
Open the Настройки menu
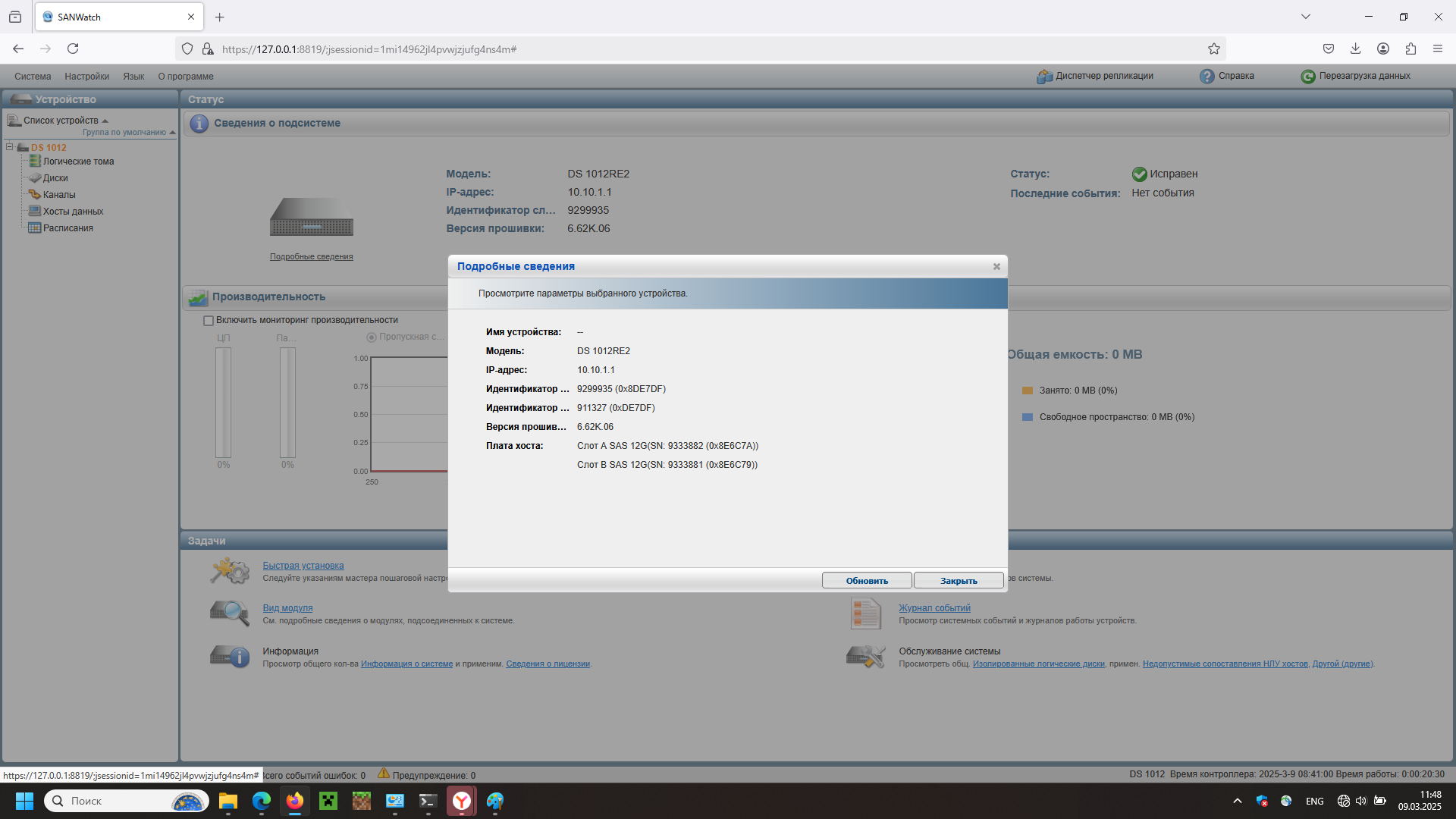pyautogui.click(x=86, y=77)
